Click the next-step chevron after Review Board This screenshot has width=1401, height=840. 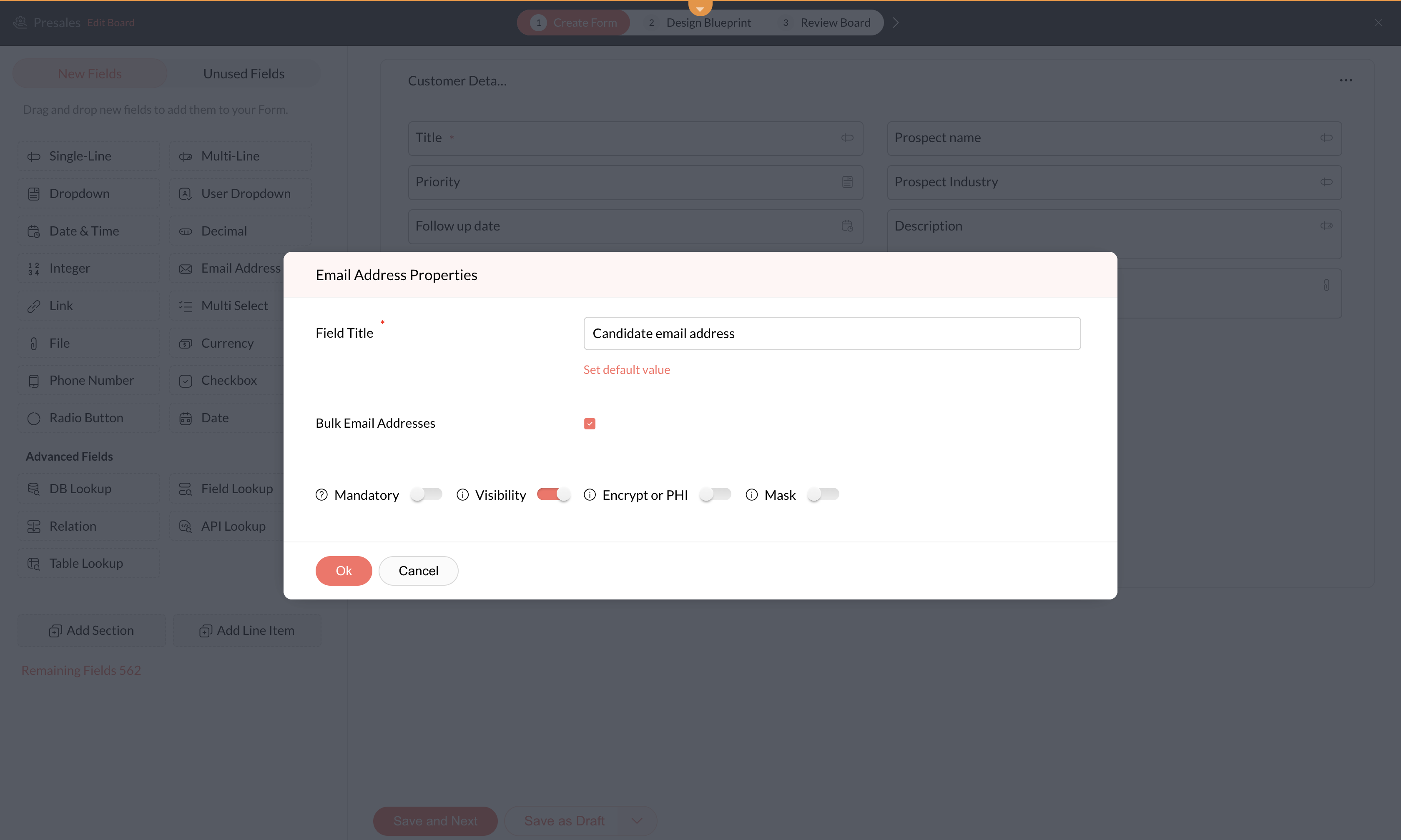896,23
